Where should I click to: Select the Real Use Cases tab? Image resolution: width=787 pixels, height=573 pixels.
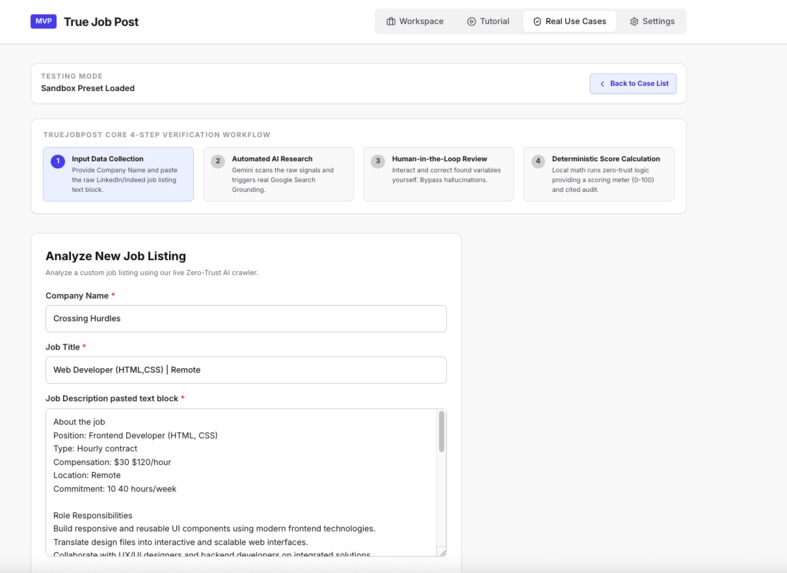570,22
